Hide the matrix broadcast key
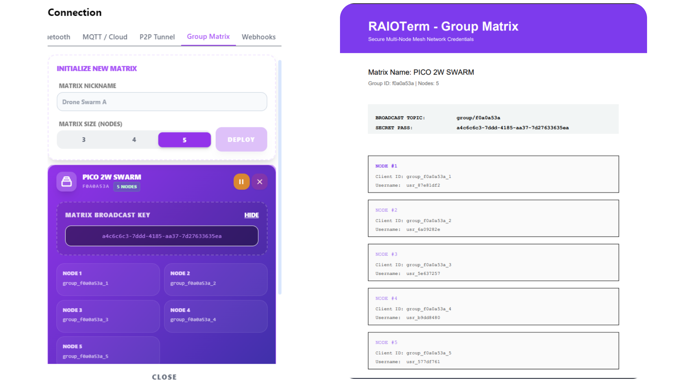The width and height of the screenshot is (680, 382). (252, 215)
